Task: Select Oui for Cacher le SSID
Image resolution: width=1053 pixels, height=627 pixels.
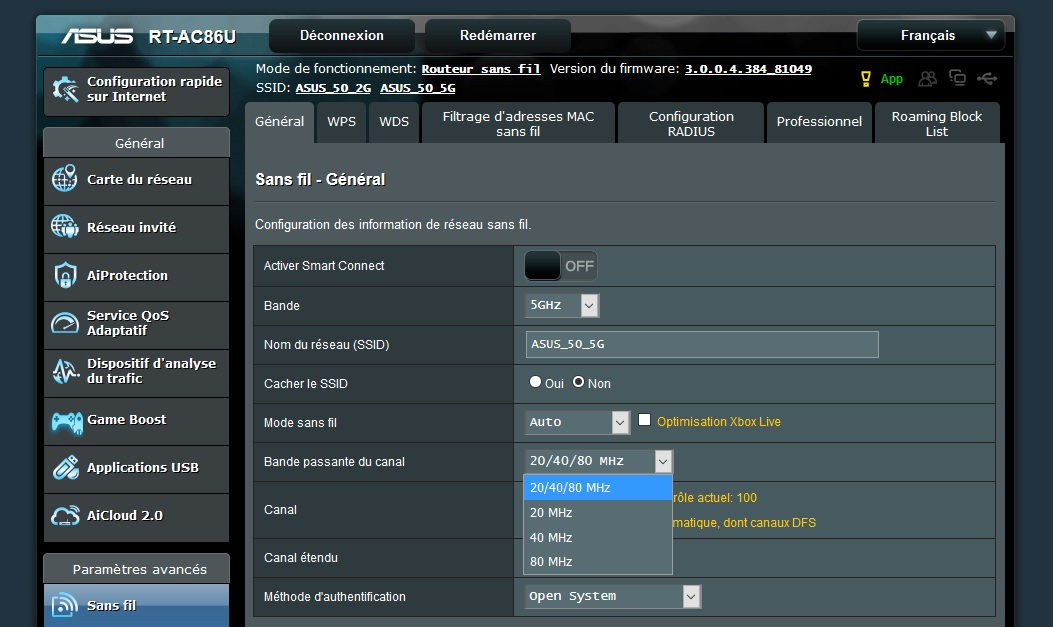Action: coord(535,381)
